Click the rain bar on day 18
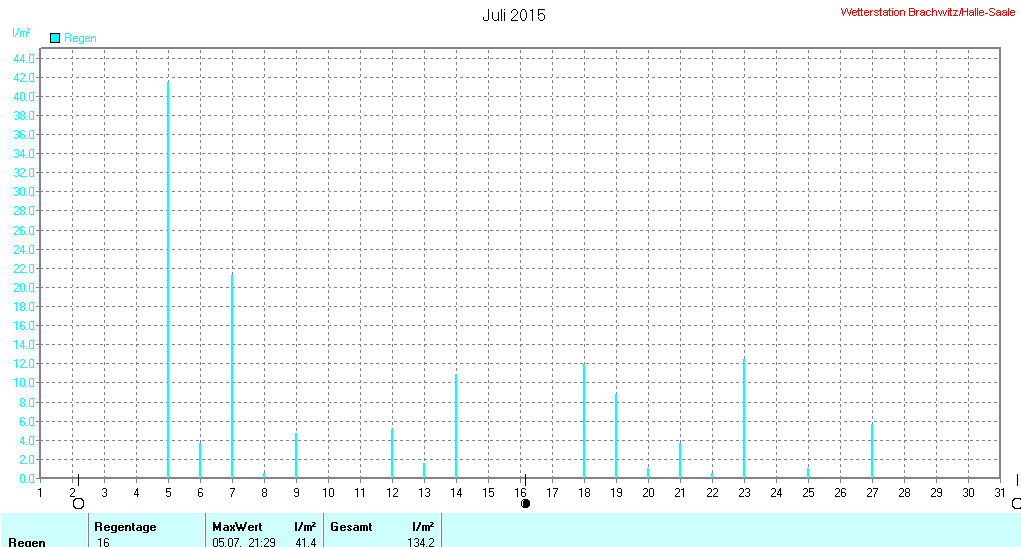Image resolution: width=1021 pixels, height=547 pixels. pyautogui.click(x=584, y=421)
